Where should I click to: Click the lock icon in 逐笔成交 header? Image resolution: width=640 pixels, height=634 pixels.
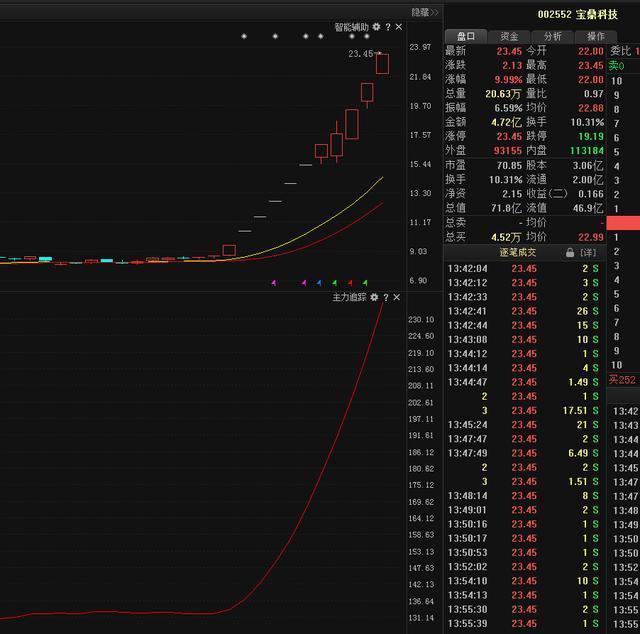pyautogui.click(x=570, y=253)
